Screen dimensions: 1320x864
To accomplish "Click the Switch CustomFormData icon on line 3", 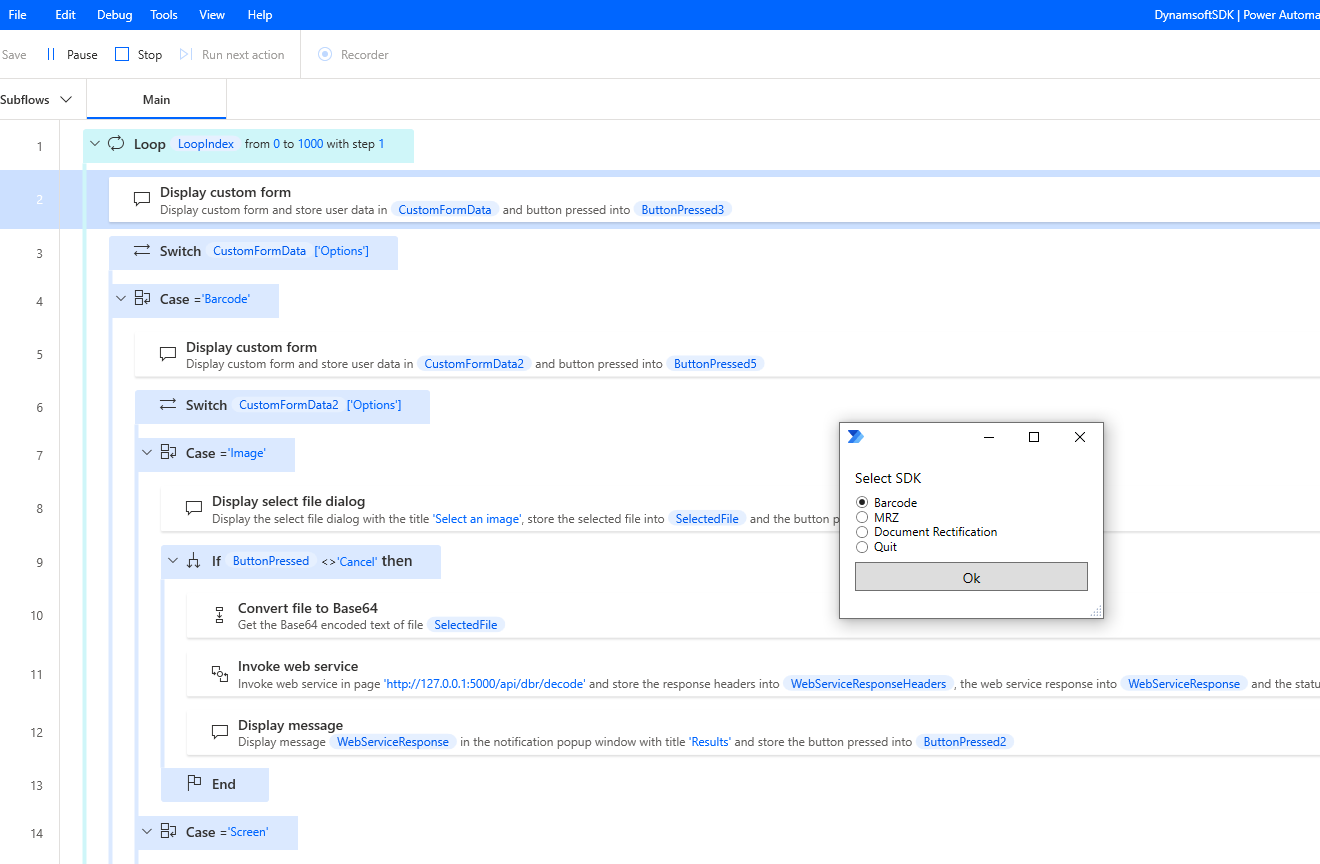I will 142,251.
